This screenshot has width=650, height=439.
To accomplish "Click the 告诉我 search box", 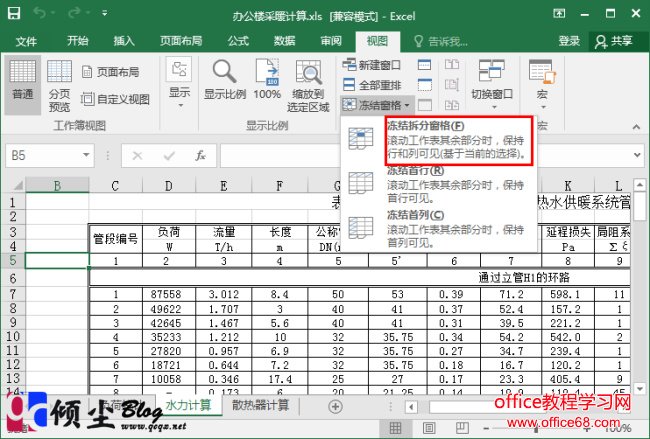I will [441, 41].
